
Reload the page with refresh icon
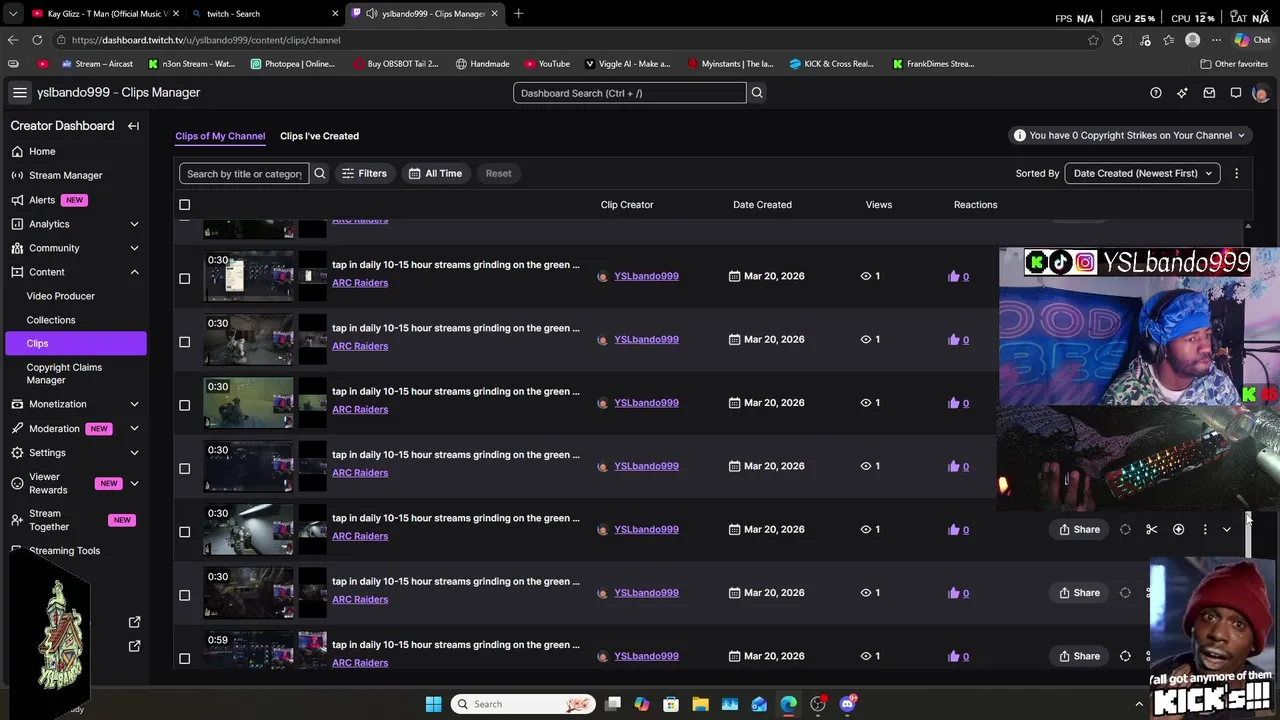click(x=37, y=40)
